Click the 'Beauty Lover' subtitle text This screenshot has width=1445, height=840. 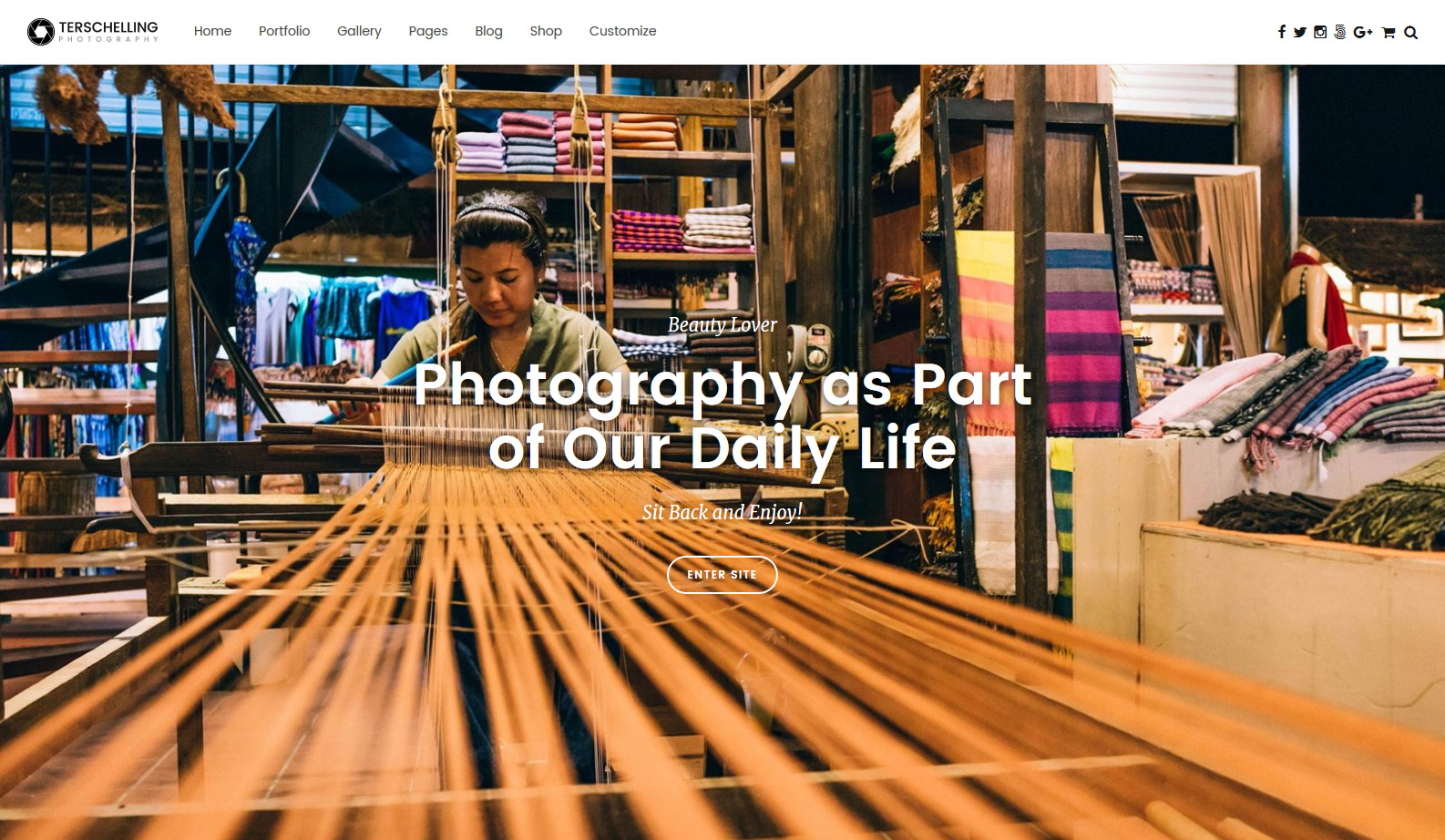(722, 325)
